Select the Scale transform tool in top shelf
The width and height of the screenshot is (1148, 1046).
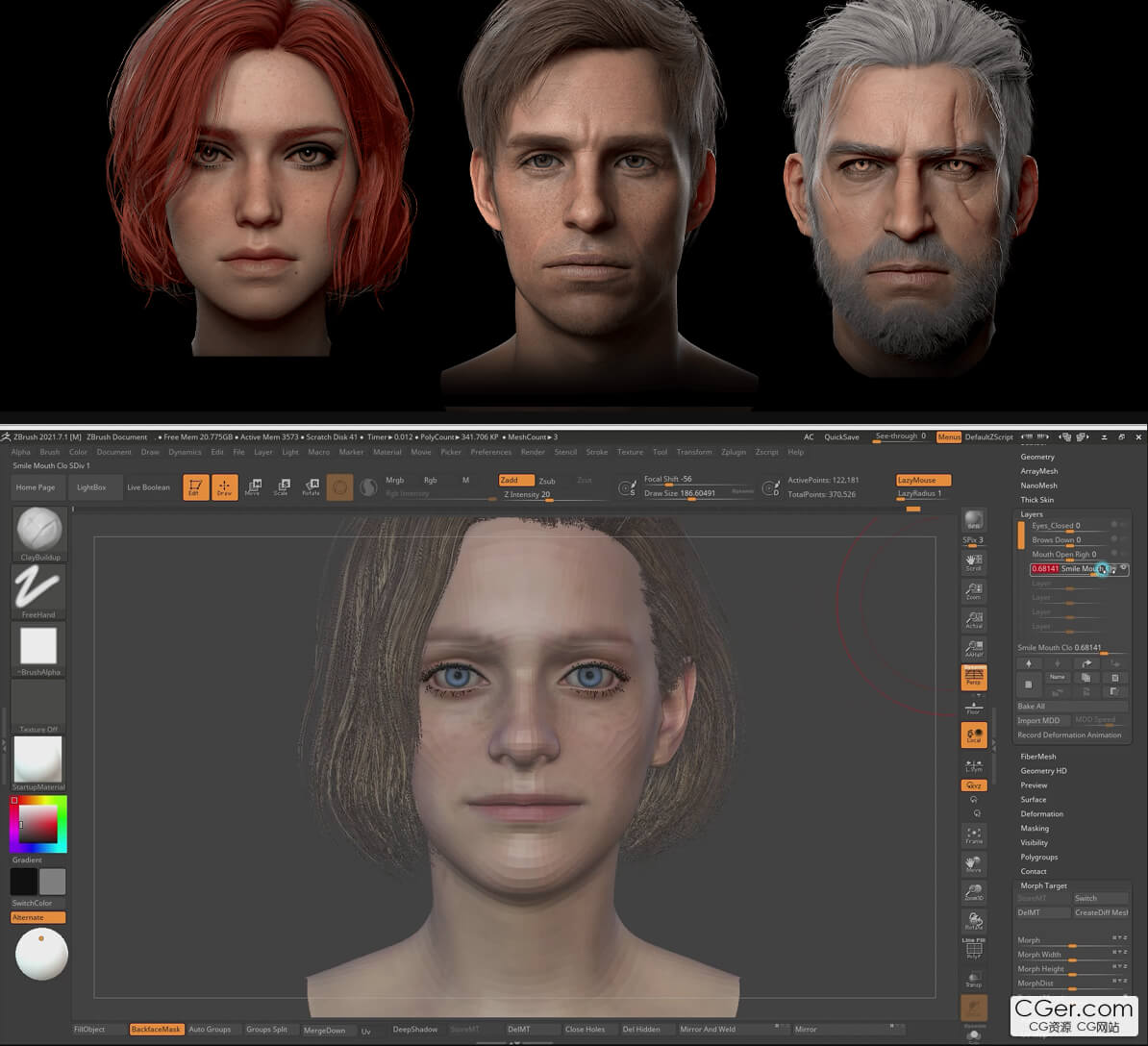point(282,487)
